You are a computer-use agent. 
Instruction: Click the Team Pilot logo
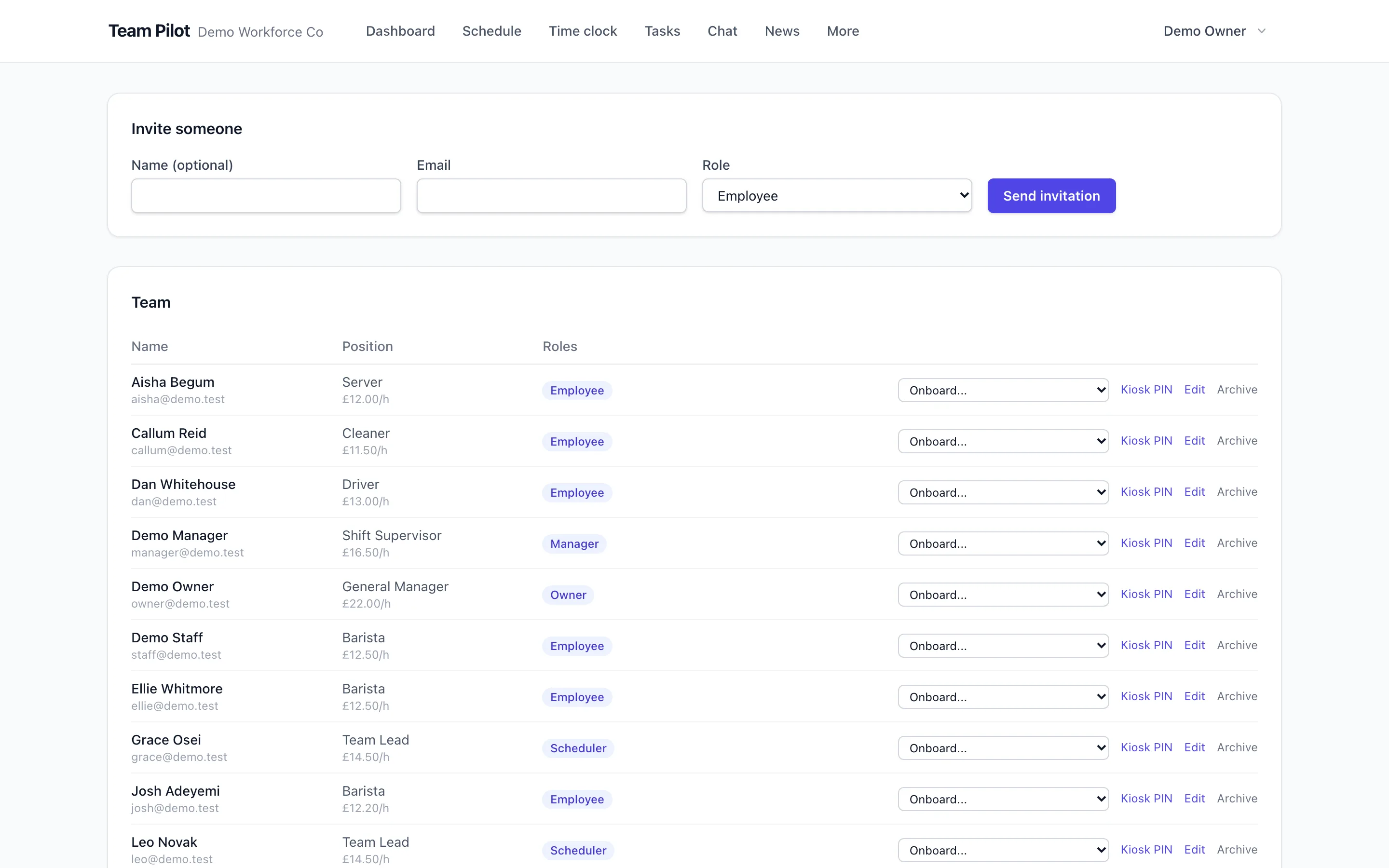pos(149,31)
